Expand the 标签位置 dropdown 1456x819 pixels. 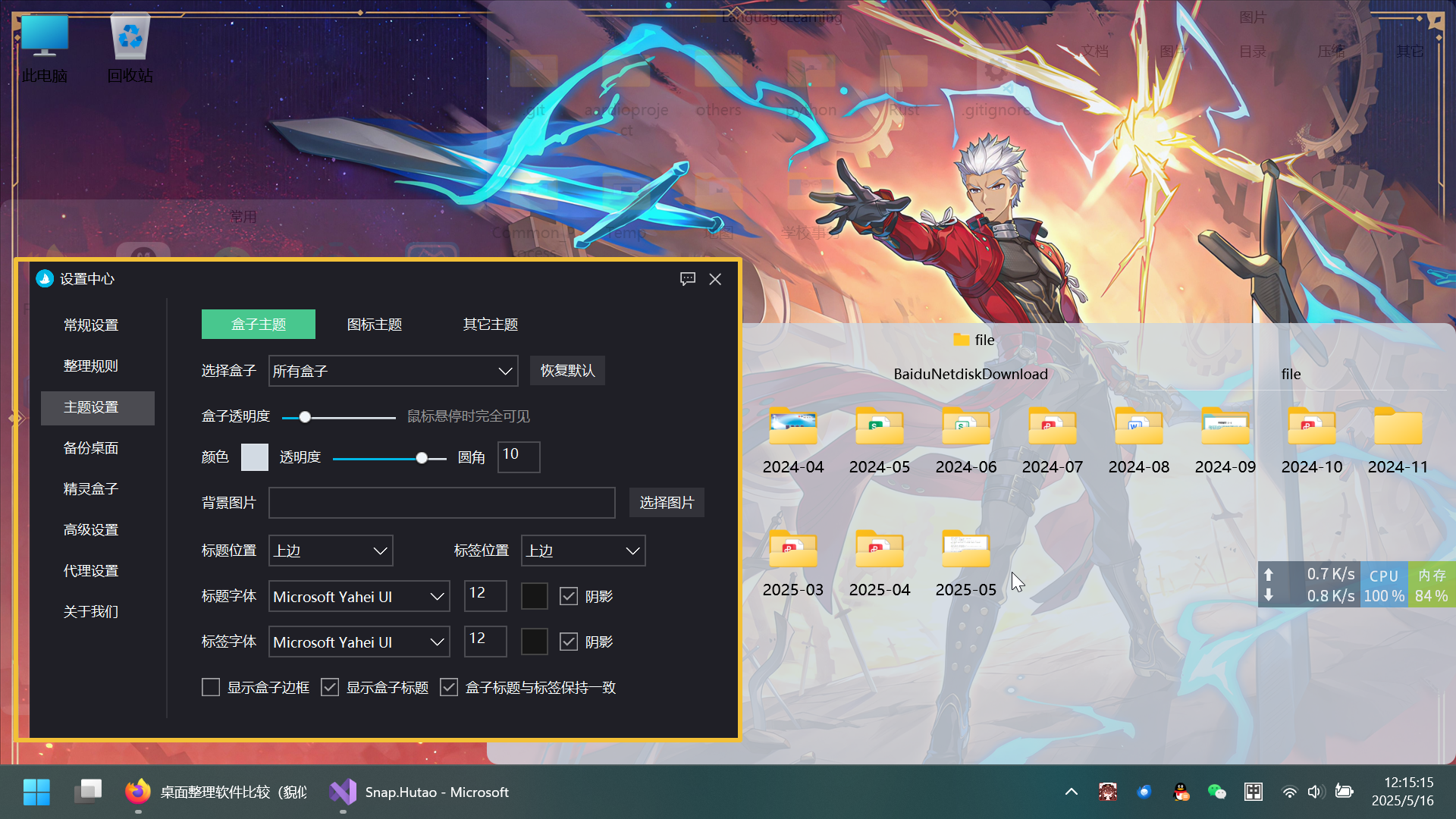click(583, 551)
